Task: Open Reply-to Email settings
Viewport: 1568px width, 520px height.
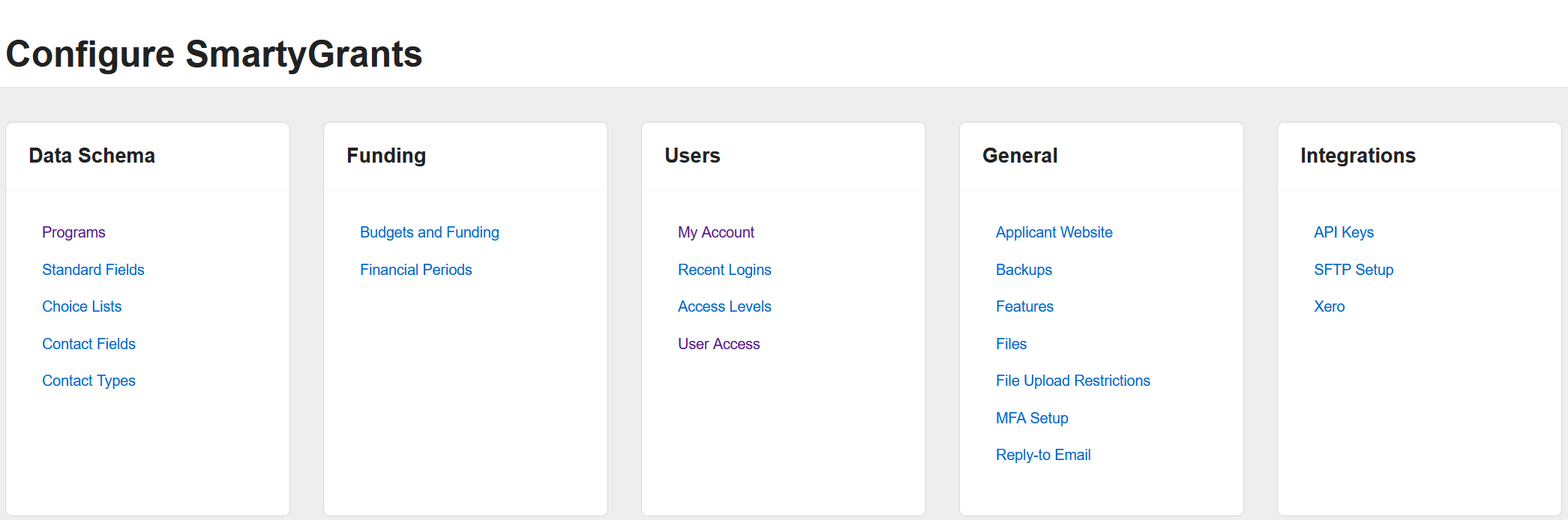Action: (1043, 455)
